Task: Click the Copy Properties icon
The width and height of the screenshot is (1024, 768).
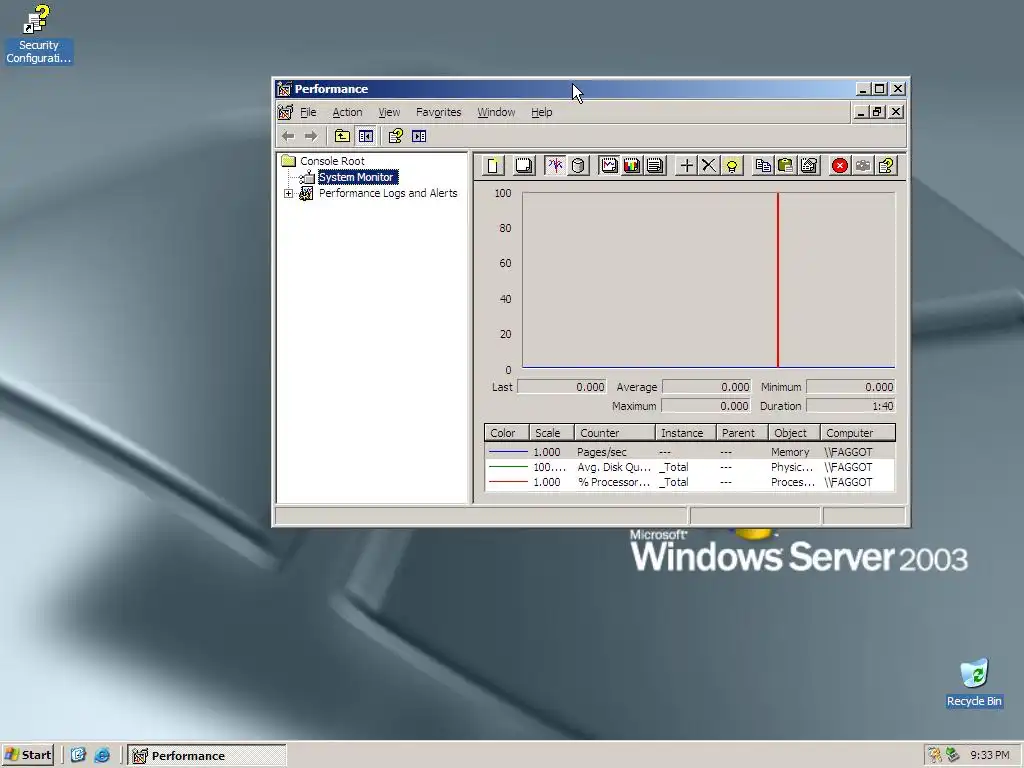Action: coord(763,166)
